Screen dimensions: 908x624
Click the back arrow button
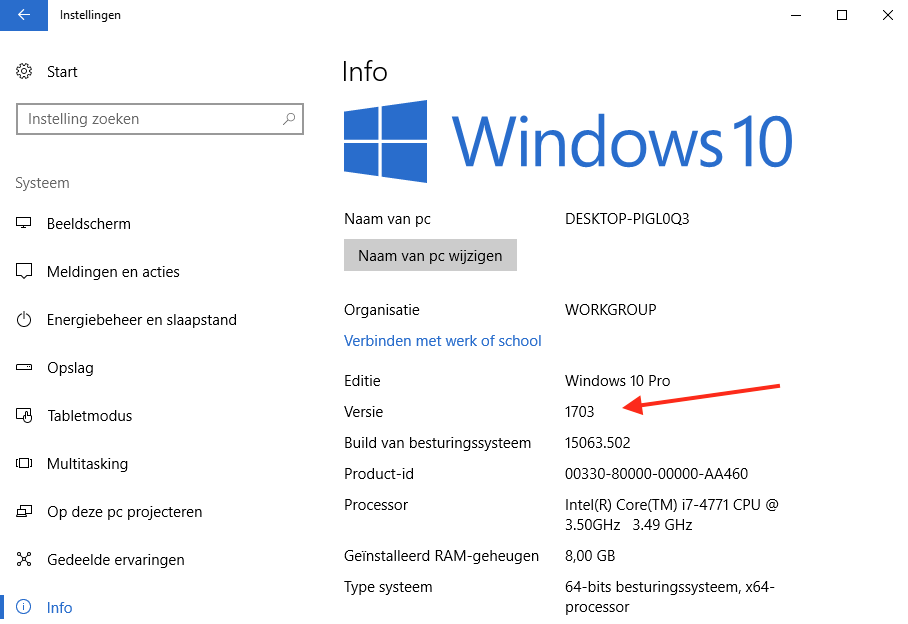24,15
